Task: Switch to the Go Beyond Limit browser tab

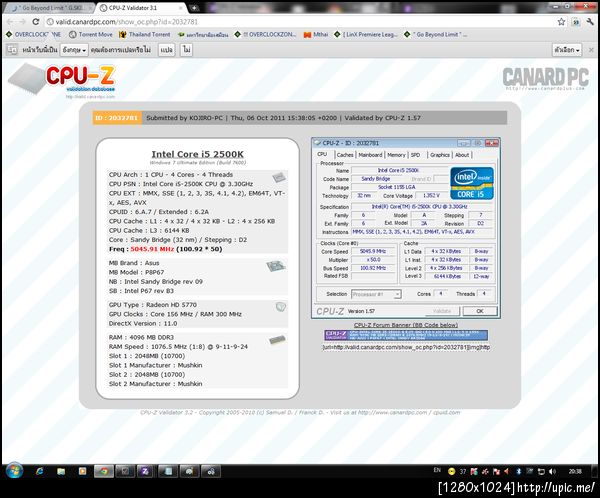Action: [50, 8]
